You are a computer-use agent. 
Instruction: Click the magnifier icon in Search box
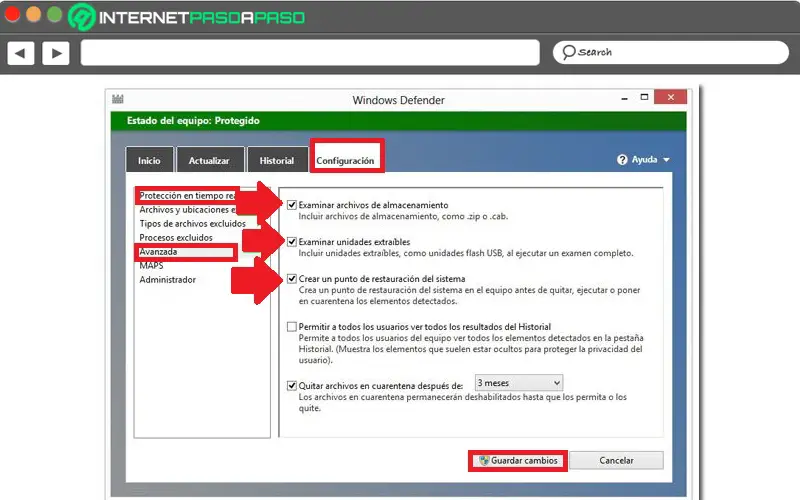point(568,52)
